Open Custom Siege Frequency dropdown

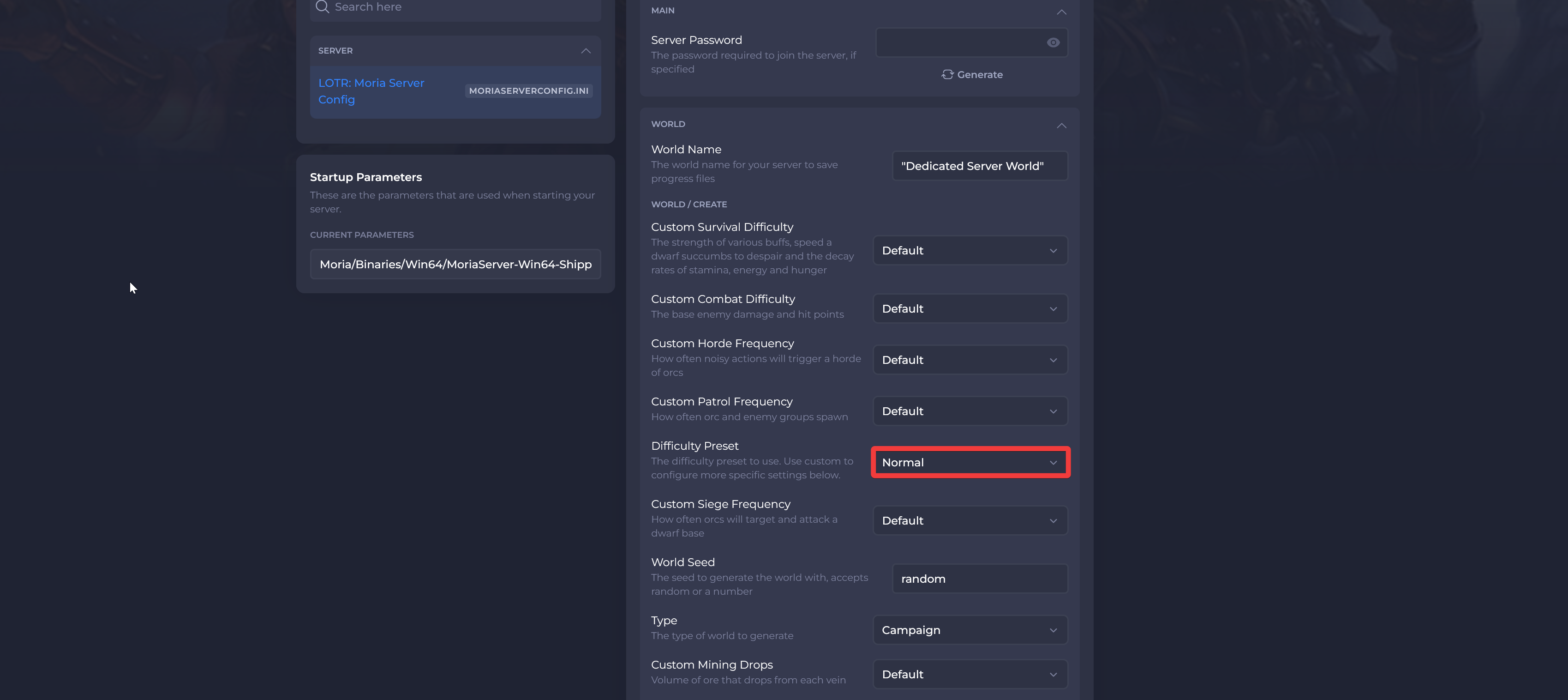click(970, 520)
